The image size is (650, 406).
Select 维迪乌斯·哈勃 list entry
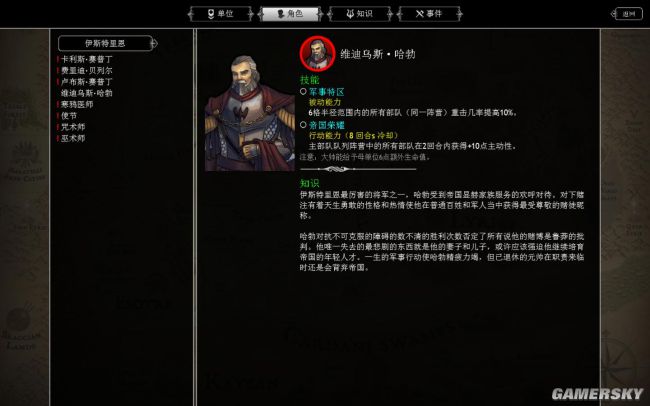[87, 93]
